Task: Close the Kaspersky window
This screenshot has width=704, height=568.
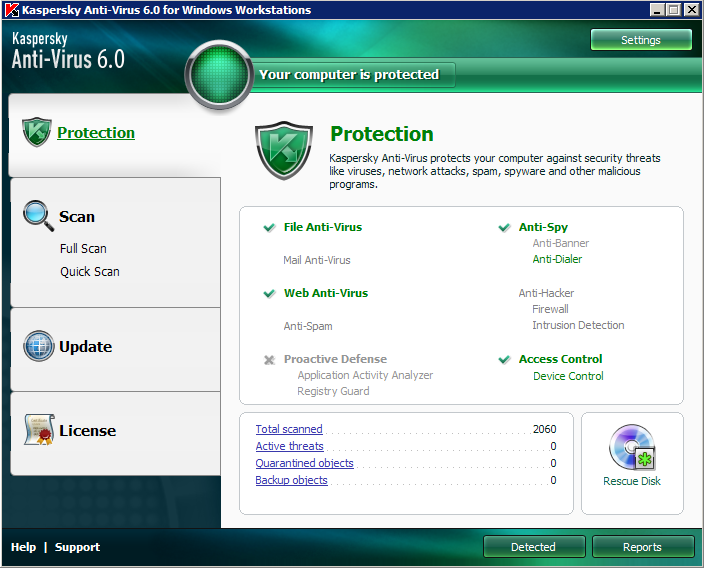Action: coord(691,9)
